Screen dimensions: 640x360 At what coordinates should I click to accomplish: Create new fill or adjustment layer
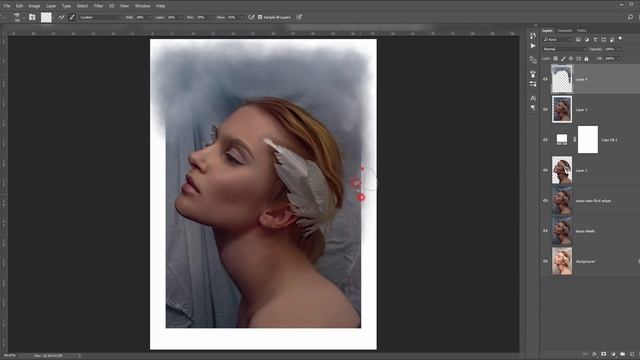pos(613,354)
